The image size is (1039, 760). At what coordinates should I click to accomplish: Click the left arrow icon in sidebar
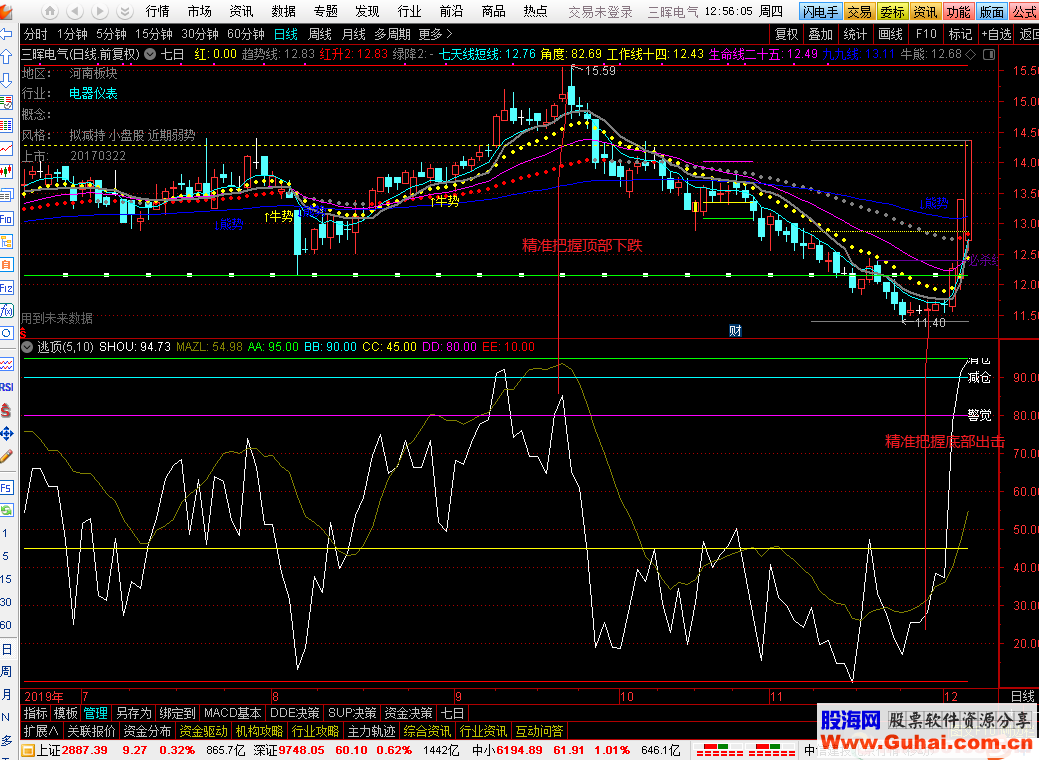point(7,34)
